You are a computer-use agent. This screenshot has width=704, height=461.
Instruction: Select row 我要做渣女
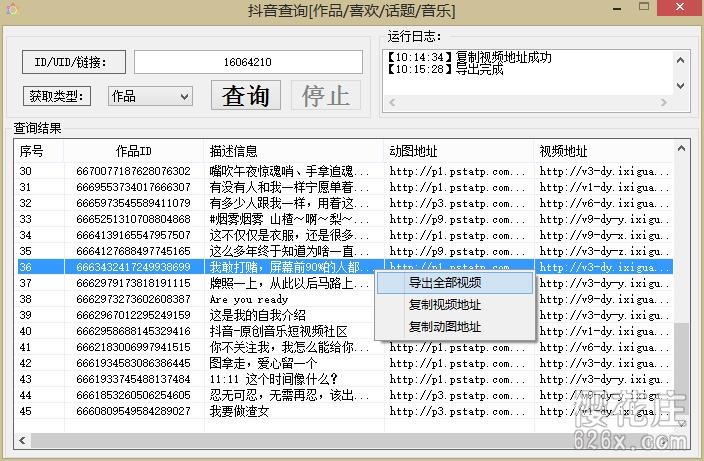pos(345,411)
